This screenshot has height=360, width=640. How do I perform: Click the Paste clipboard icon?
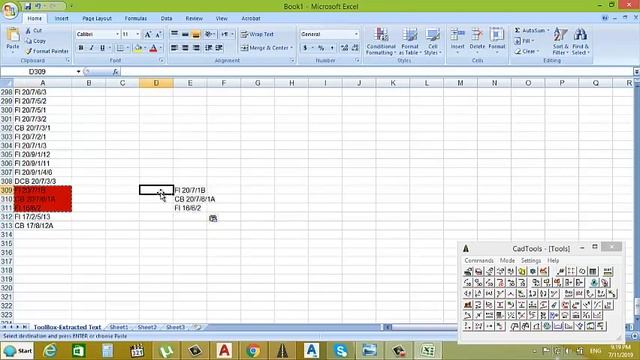(x=13, y=35)
